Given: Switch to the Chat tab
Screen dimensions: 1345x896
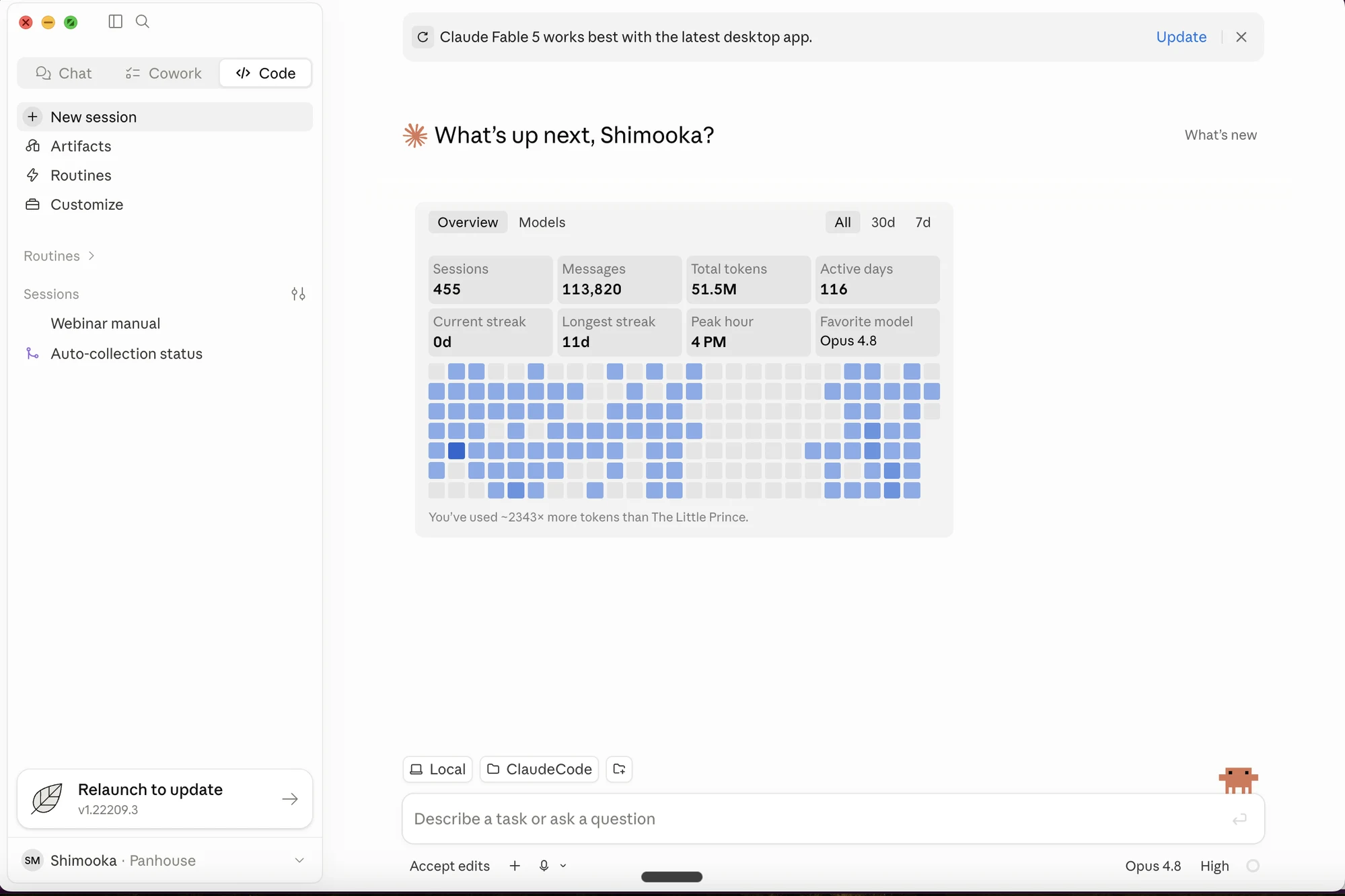Looking at the screenshot, I should [64, 73].
